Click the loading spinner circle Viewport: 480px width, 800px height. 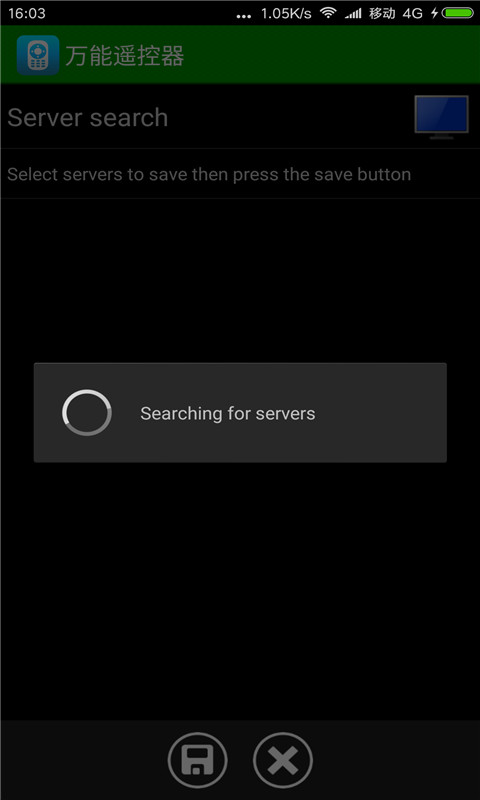click(x=87, y=413)
